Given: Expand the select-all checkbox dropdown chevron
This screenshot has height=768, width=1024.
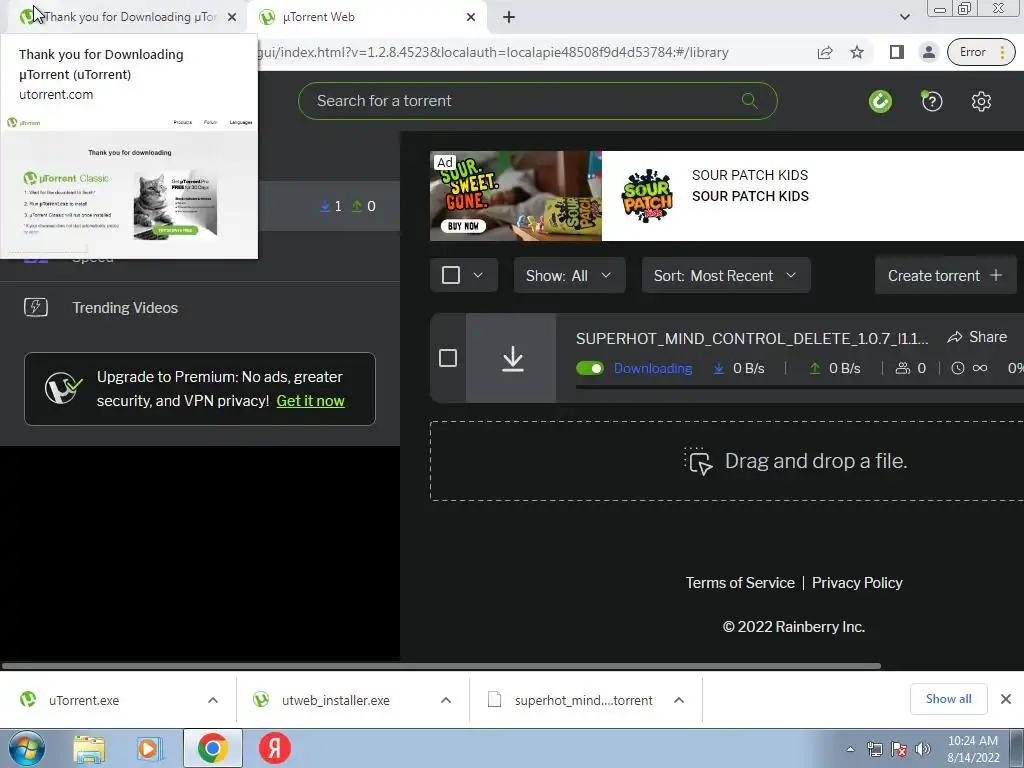Looking at the screenshot, I should 478,275.
